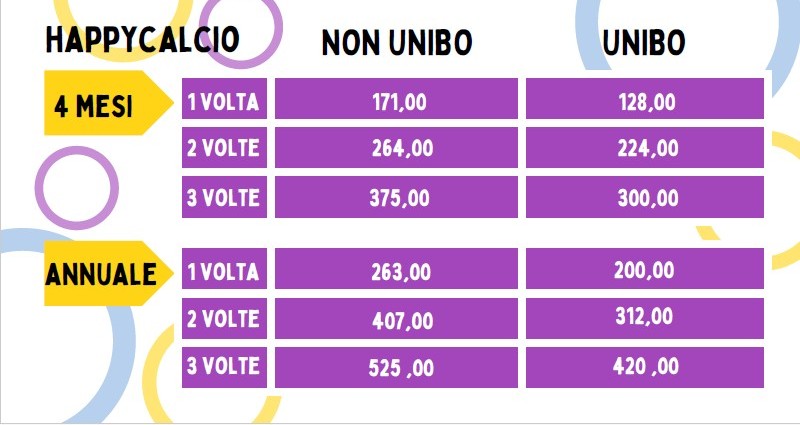Click the yellow ANNUALE arrow label
800x425 pixels.
tap(109, 273)
